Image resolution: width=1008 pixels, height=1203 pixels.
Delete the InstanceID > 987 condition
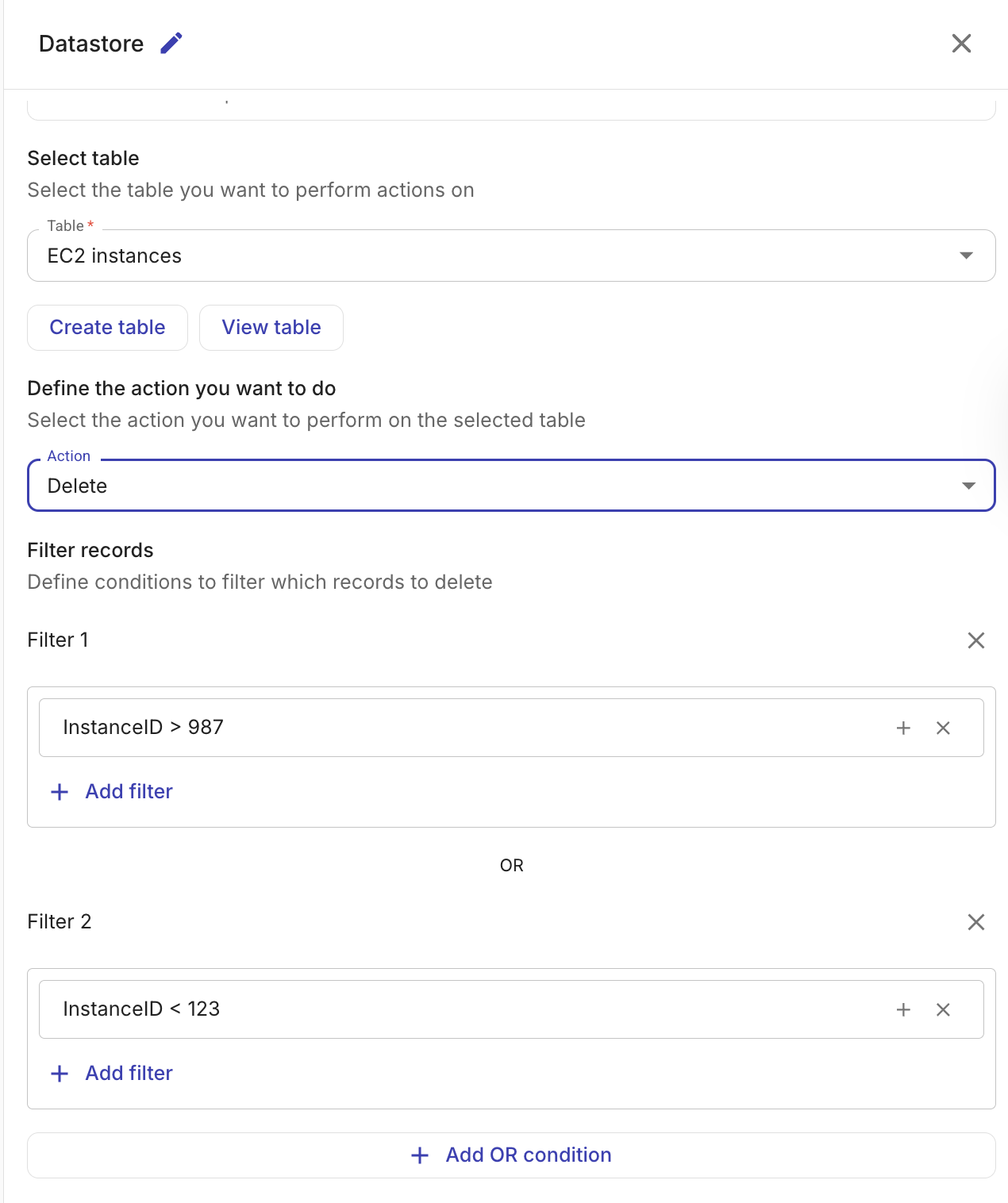click(x=943, y=728)
